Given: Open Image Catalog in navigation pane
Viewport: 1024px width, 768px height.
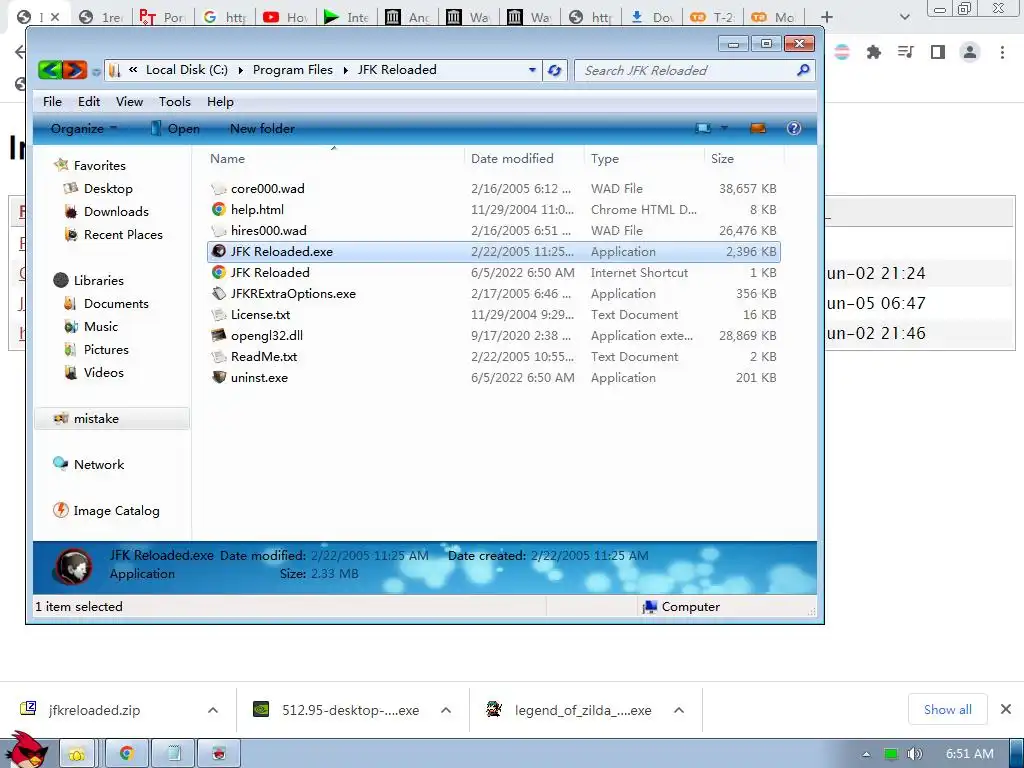Looking at the screenshot, I should click(x=116, y=511).
